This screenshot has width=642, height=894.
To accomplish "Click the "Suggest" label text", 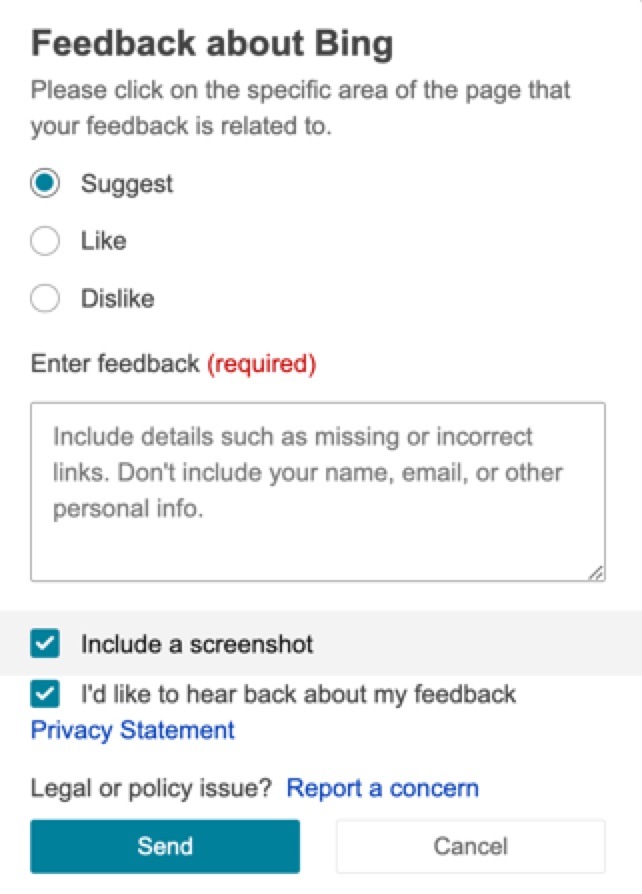I will point(127,184).
